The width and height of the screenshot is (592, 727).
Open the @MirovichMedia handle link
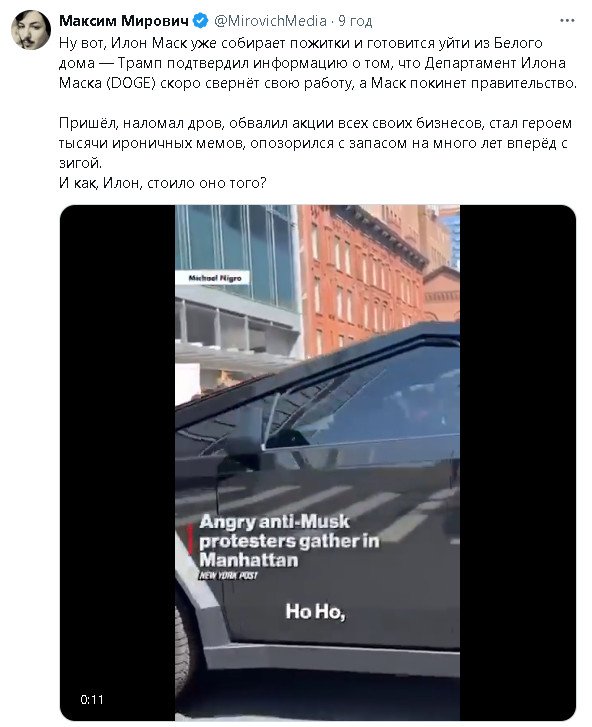click(x=270, y=21)
